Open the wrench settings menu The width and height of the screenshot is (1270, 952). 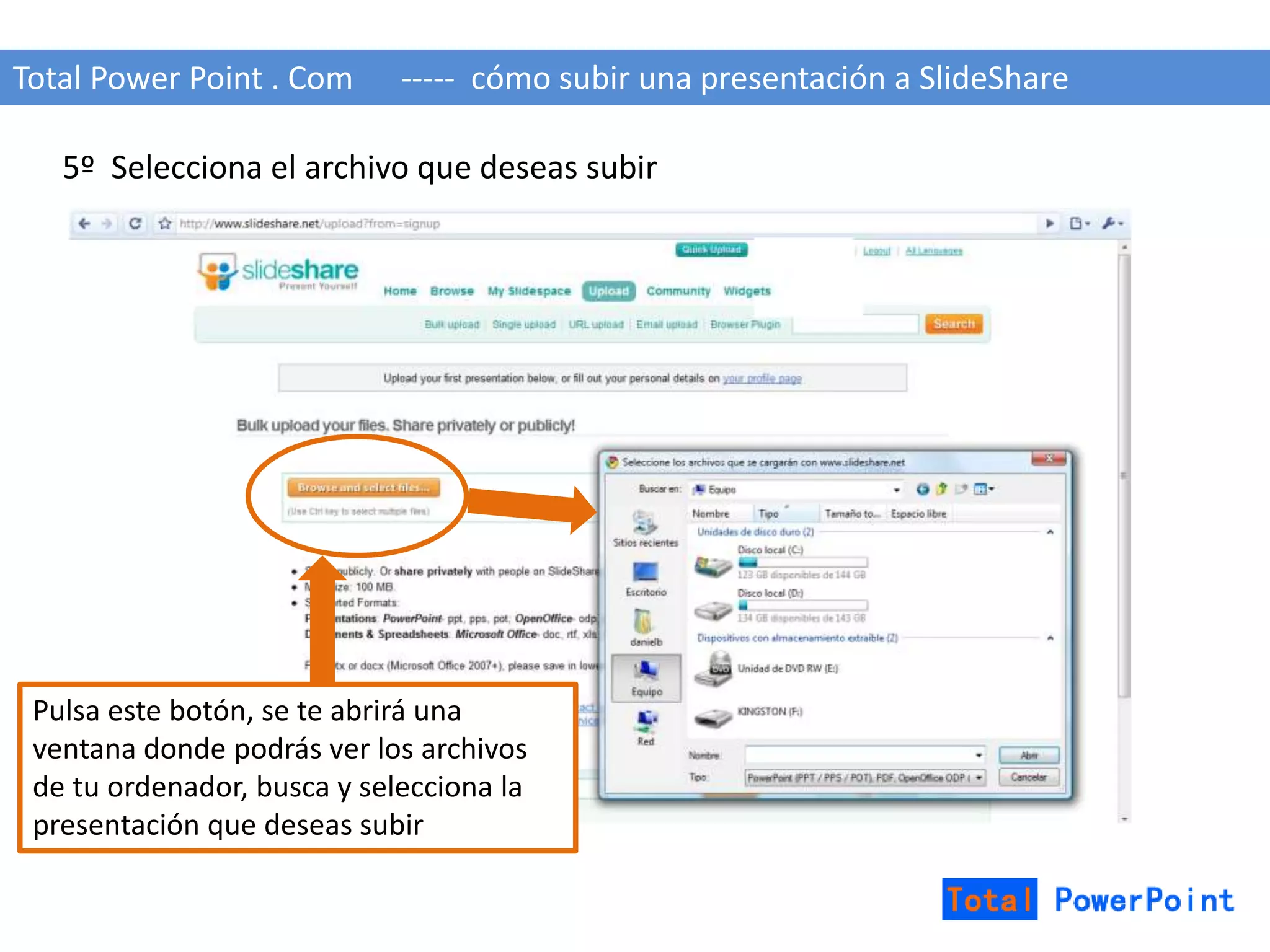(1112, 223)
